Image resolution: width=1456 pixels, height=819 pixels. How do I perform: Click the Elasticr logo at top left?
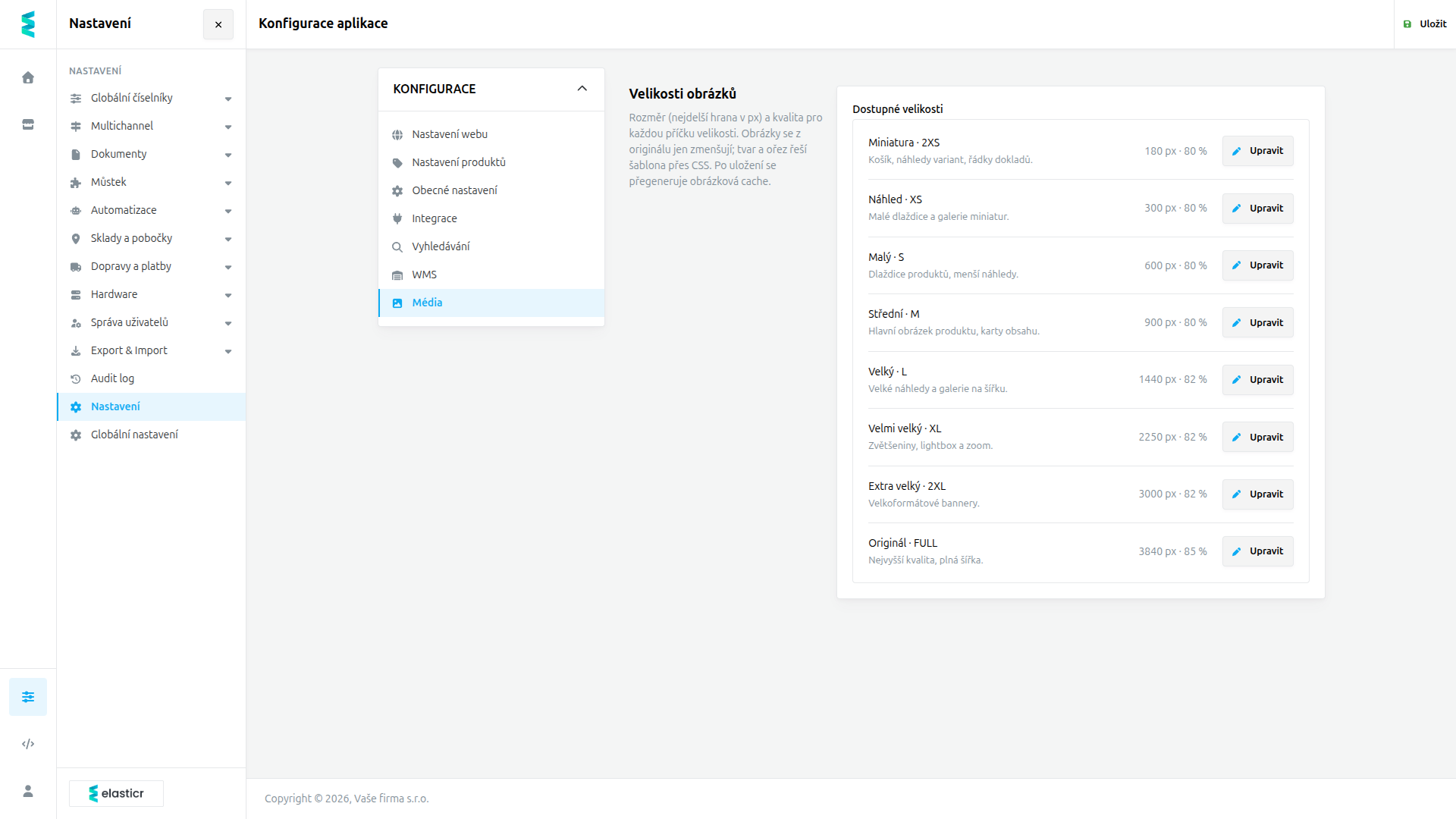(28, 24)
